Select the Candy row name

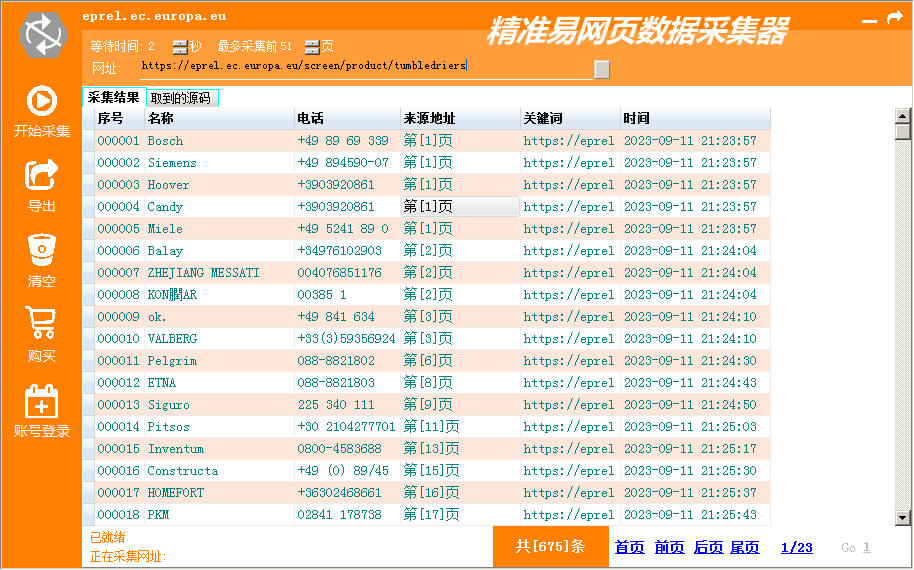pos(165,207)
